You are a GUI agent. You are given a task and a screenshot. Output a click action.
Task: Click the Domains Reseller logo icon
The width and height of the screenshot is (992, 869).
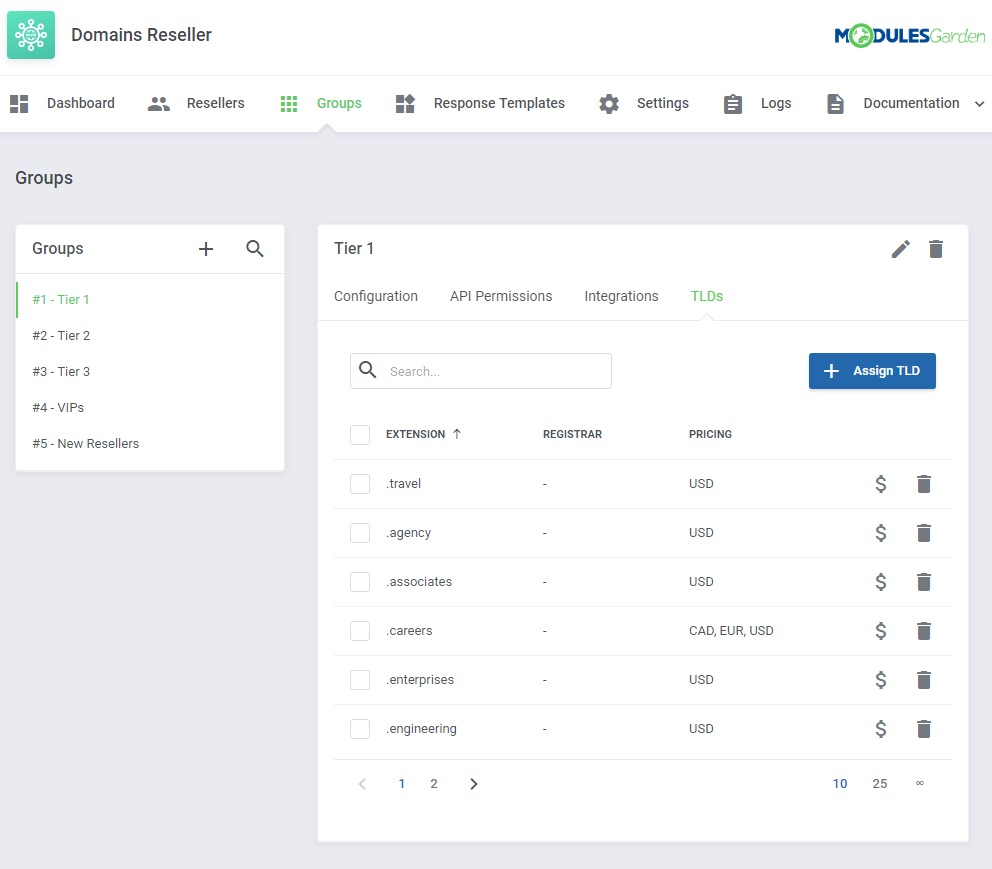click(31, 35)
